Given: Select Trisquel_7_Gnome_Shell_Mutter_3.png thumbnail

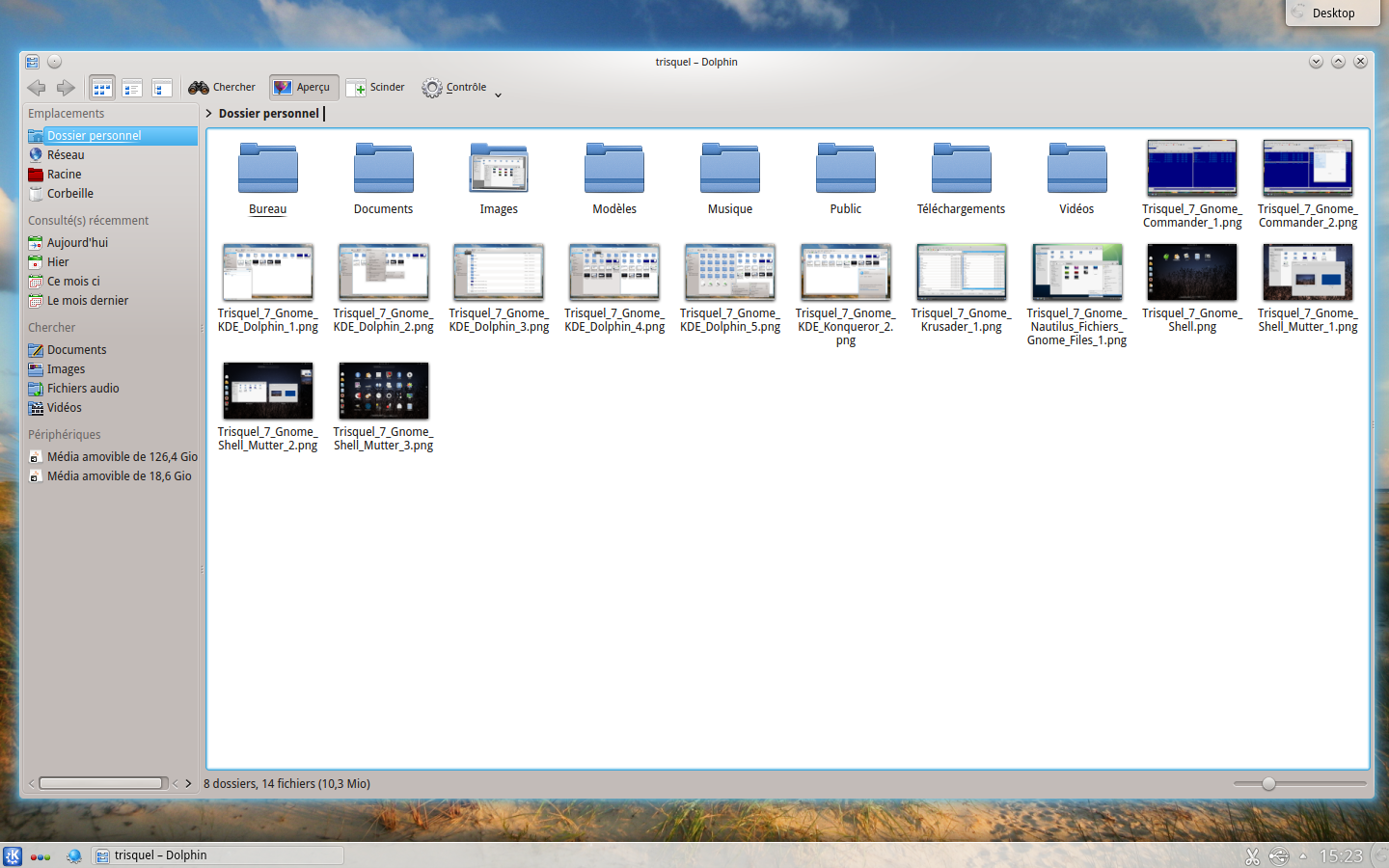Looking at the screenshot, I should [x=384, y=391].
